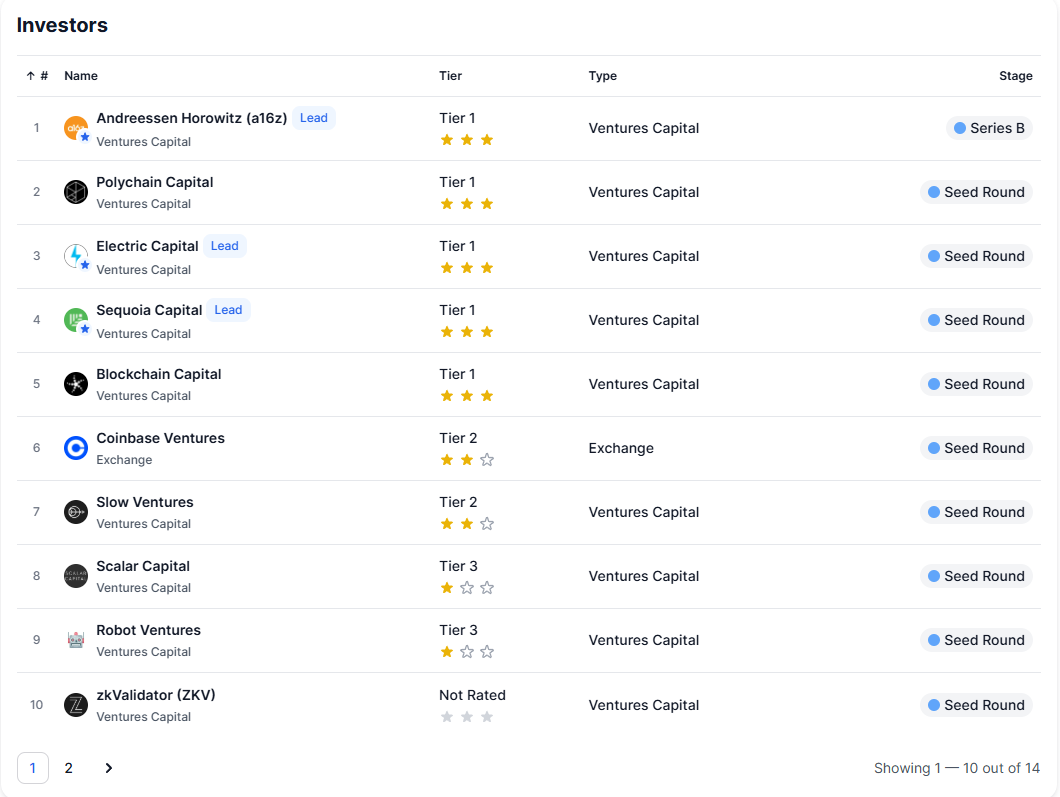Image resolution: width=1060 pixels, height=797 pixels.
Task: Click the Polychain Capital logo icon
Action: 76,192
